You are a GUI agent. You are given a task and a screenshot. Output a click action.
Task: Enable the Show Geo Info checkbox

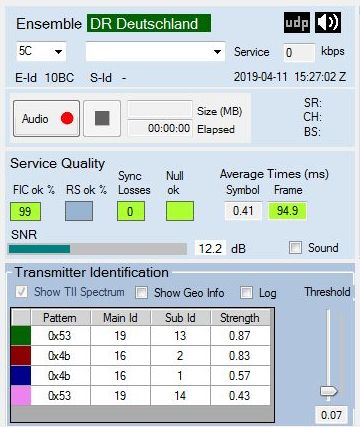(141, 292)
